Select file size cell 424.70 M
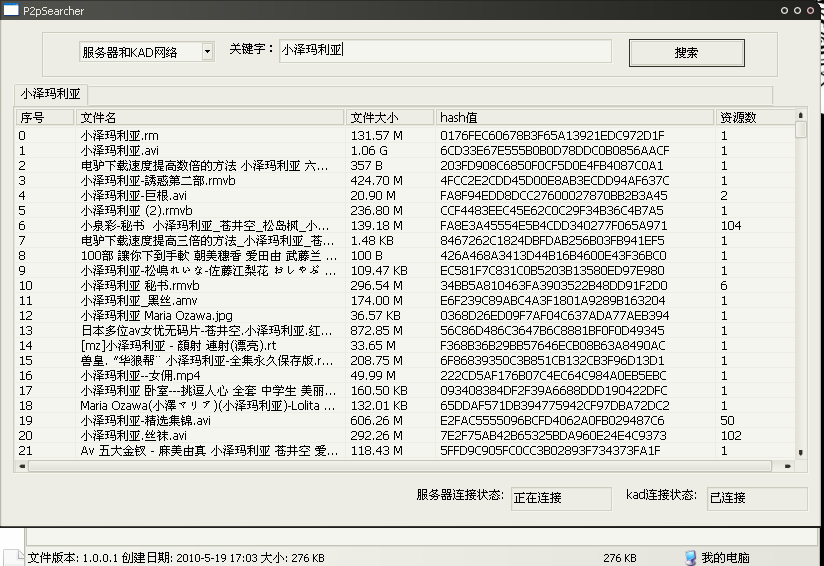Viewport: 824px width, 566px height. click(376, 181)
